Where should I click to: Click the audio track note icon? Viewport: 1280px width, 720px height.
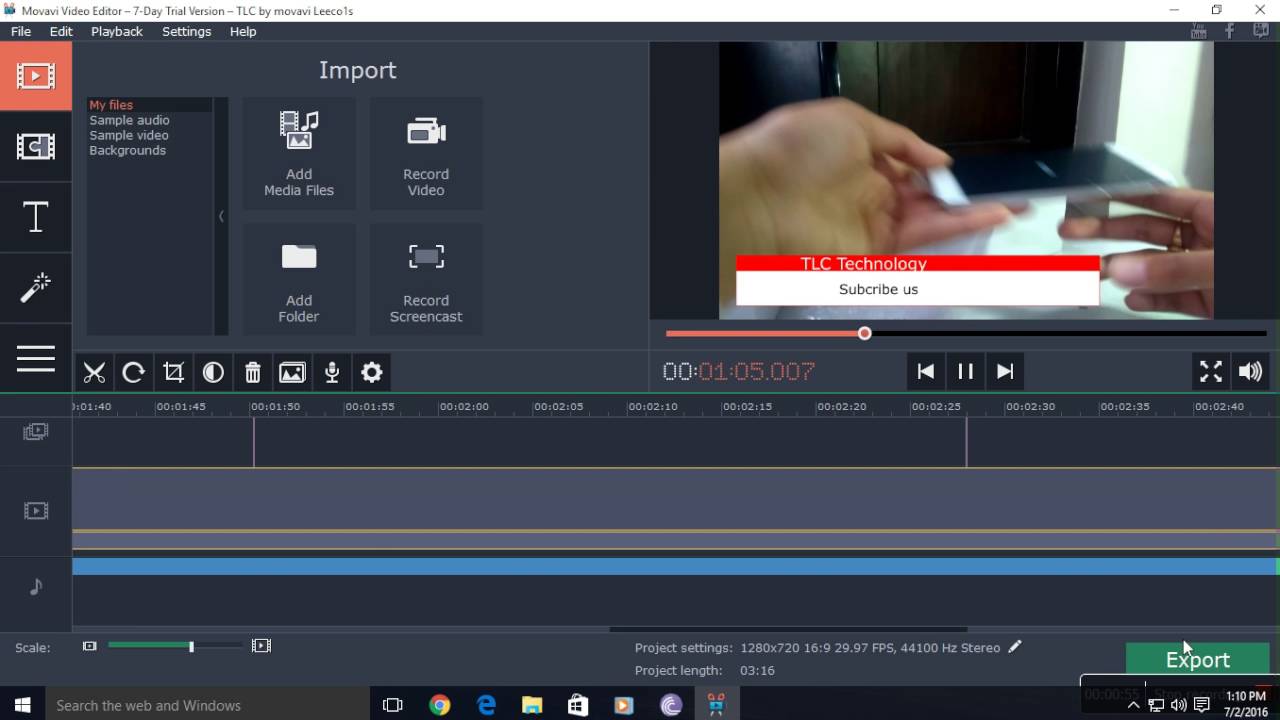coord(36,586)
